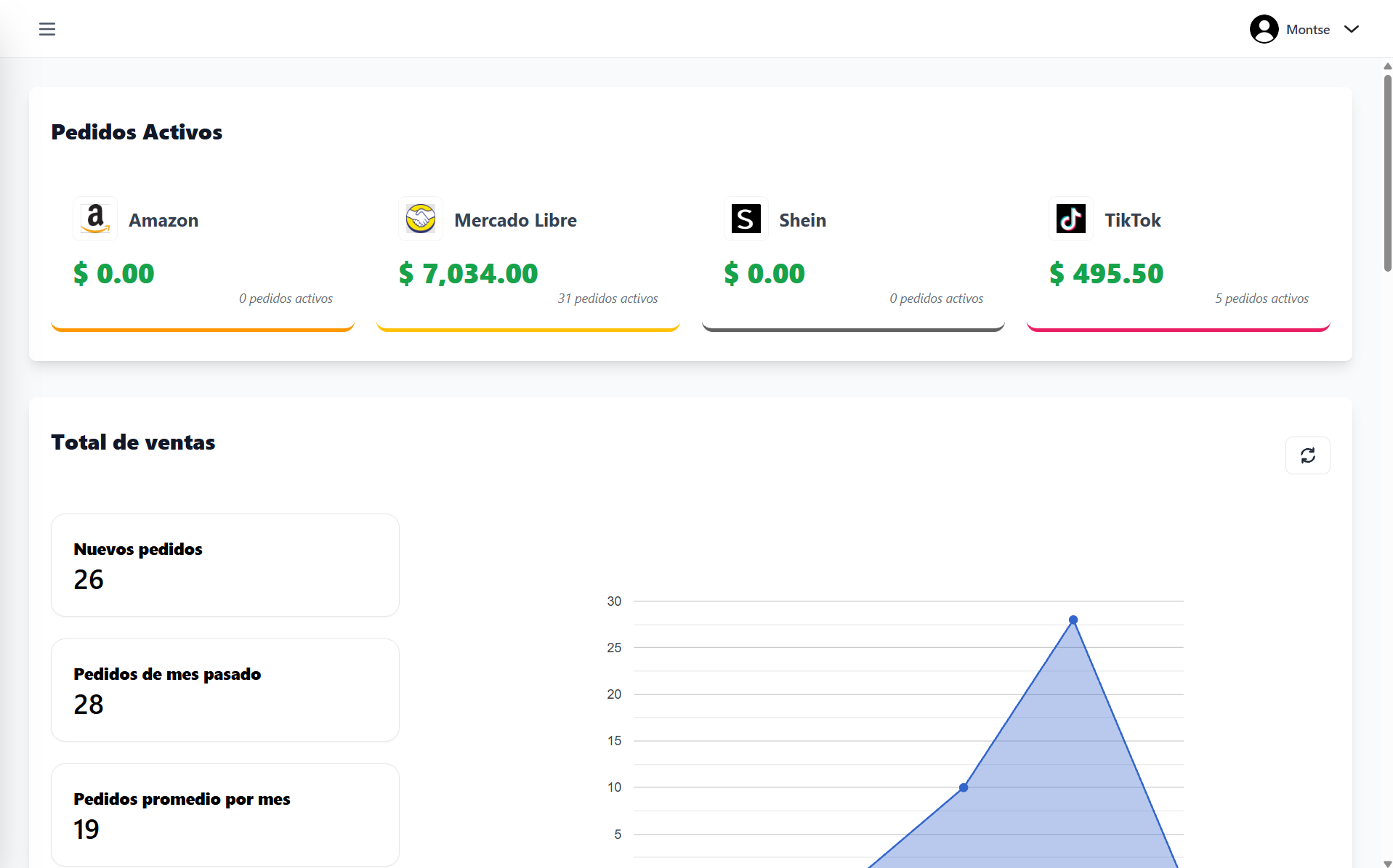Click the Montse user avatar icon
Image resolution: width=1393 pixels, height=868 pixels.
(x=1264, y=29)
